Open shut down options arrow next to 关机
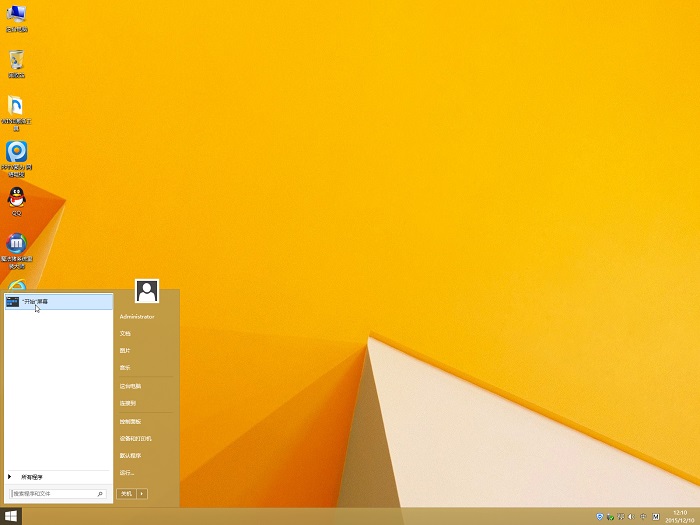 [x=142, y=494]
